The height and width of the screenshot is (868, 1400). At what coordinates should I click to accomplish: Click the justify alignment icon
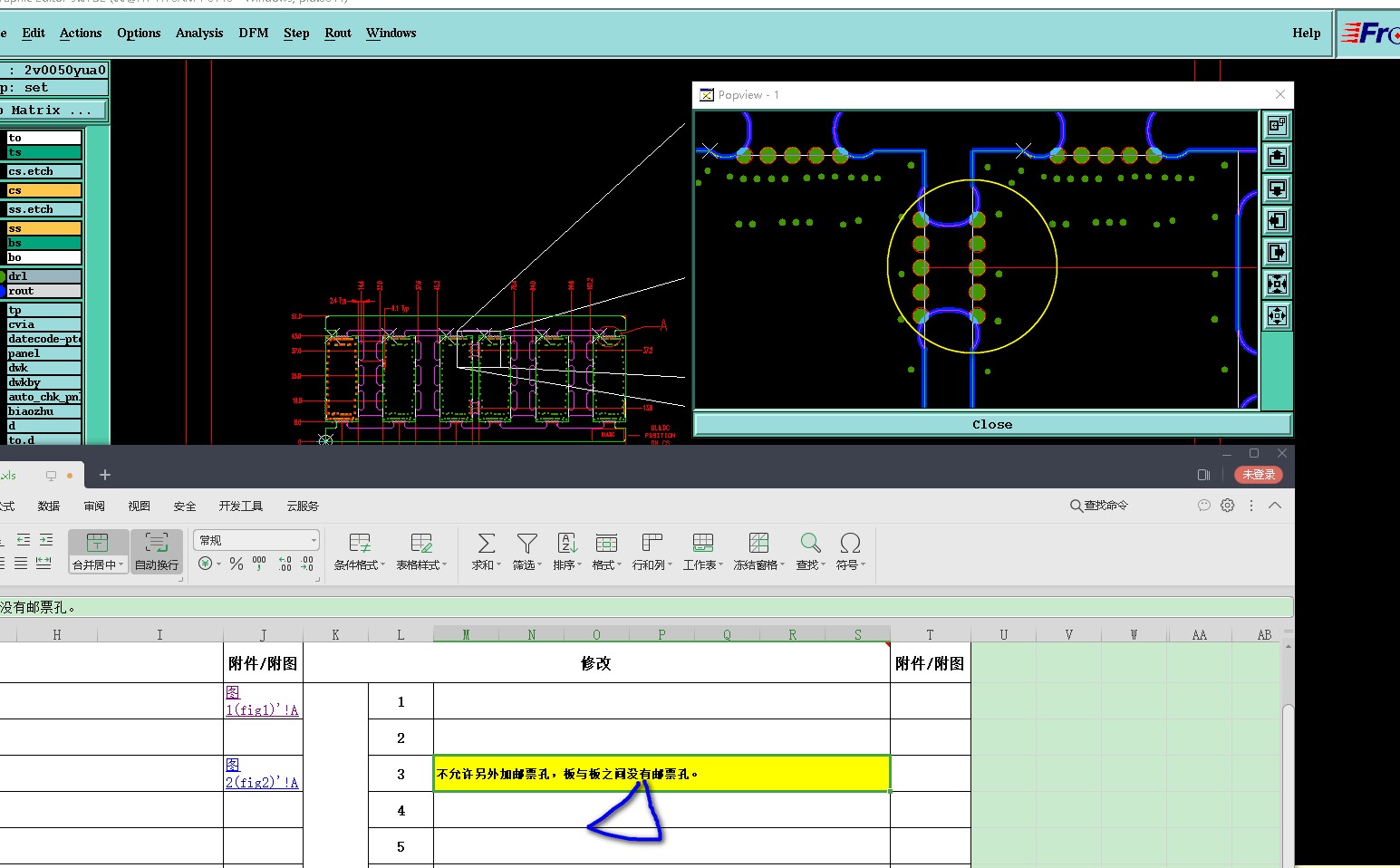click(x=21, y=563)
